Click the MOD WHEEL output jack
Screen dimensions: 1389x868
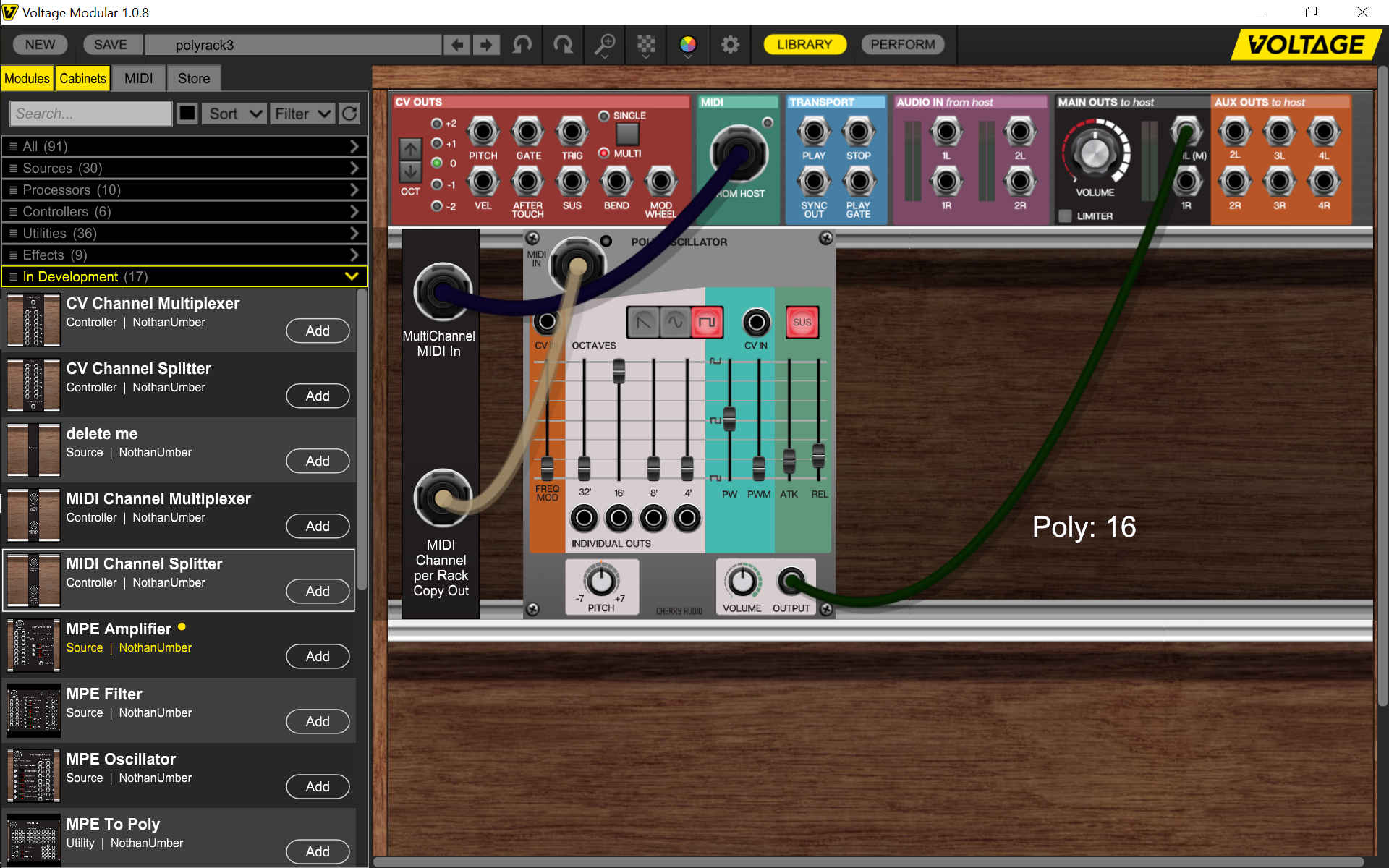point(660,182)
